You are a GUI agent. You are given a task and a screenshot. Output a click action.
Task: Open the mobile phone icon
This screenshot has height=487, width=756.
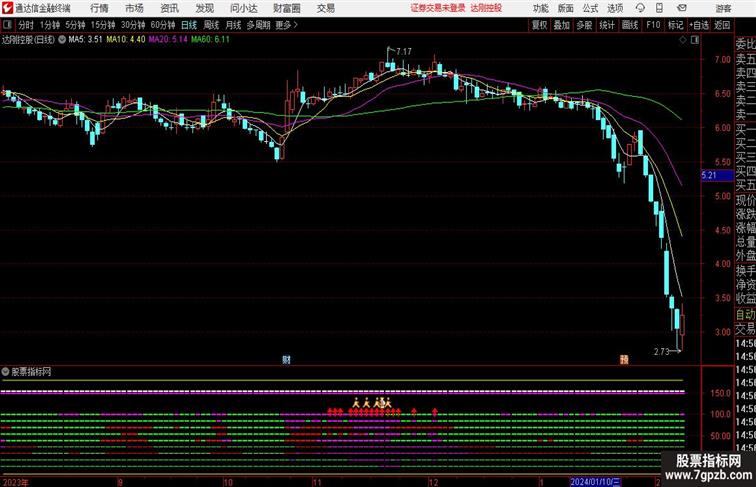[x=659, y=8]
